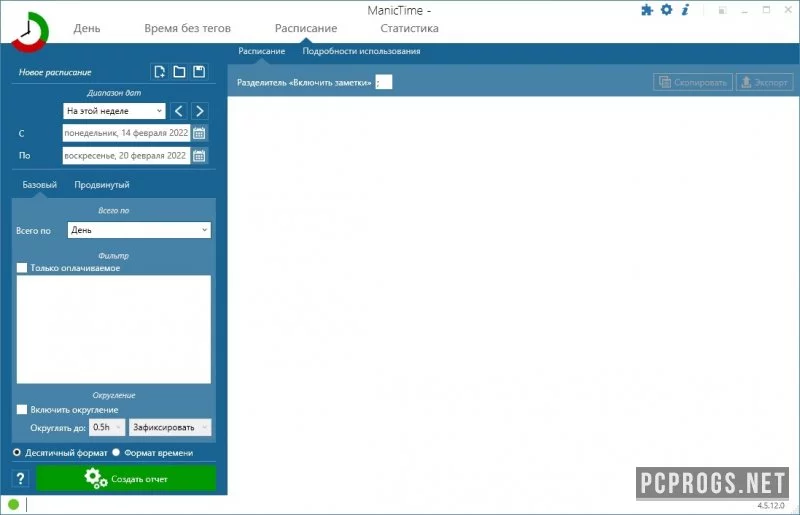Switch to Базовый settings tab
This screenshot has height=515, width=800.
(x=39, y=185)
